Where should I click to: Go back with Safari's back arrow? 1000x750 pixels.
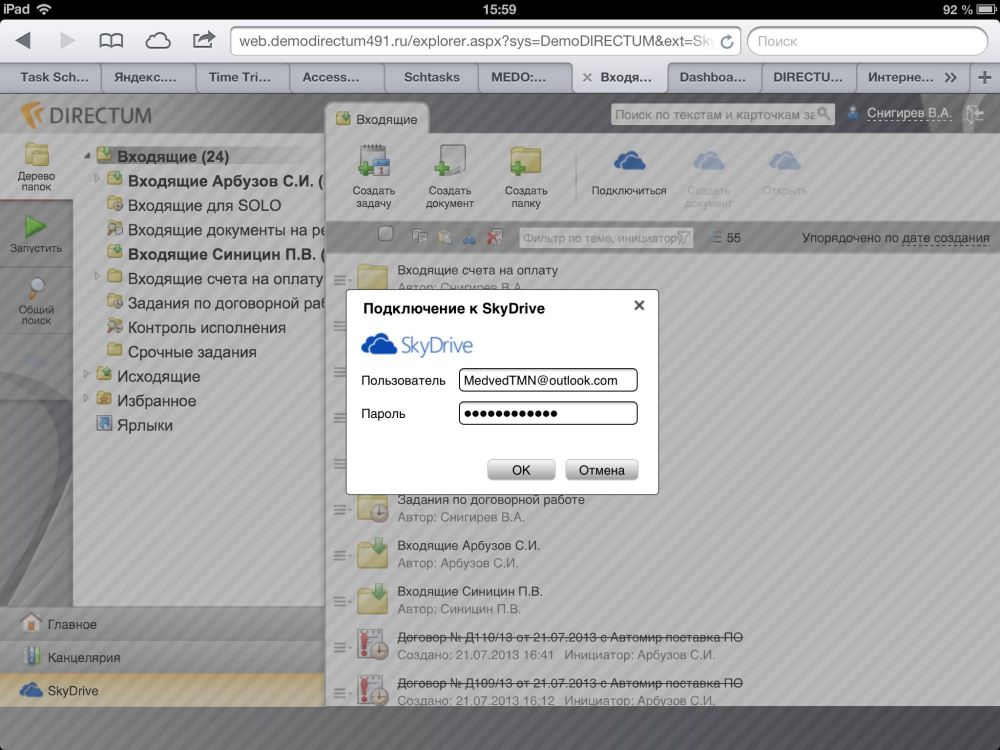coord(24,41)
